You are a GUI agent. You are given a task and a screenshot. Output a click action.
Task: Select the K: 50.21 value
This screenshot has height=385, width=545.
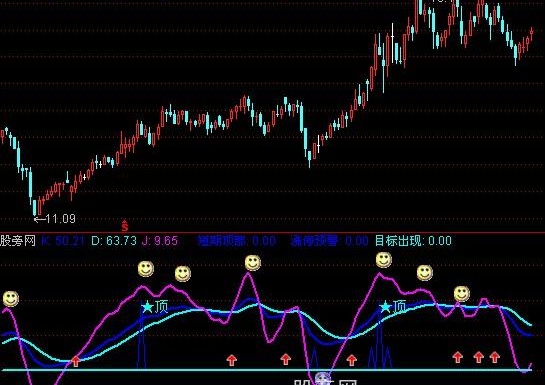[x=63, y=240]
